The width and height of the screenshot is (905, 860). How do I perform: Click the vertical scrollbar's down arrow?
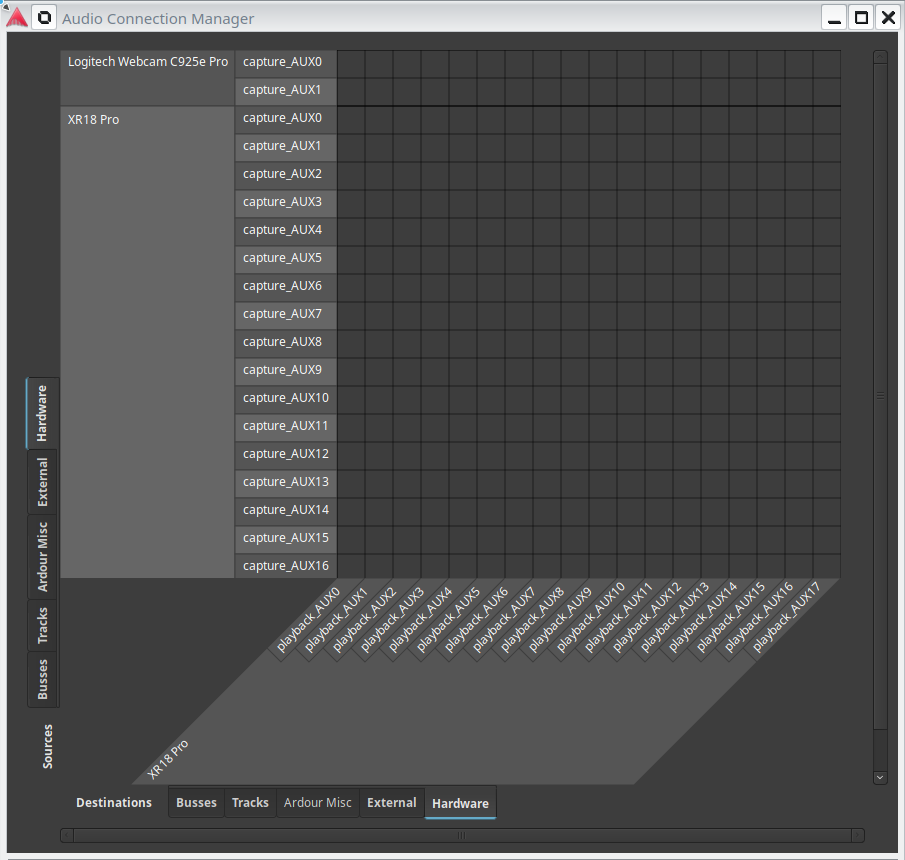(880, 777)
